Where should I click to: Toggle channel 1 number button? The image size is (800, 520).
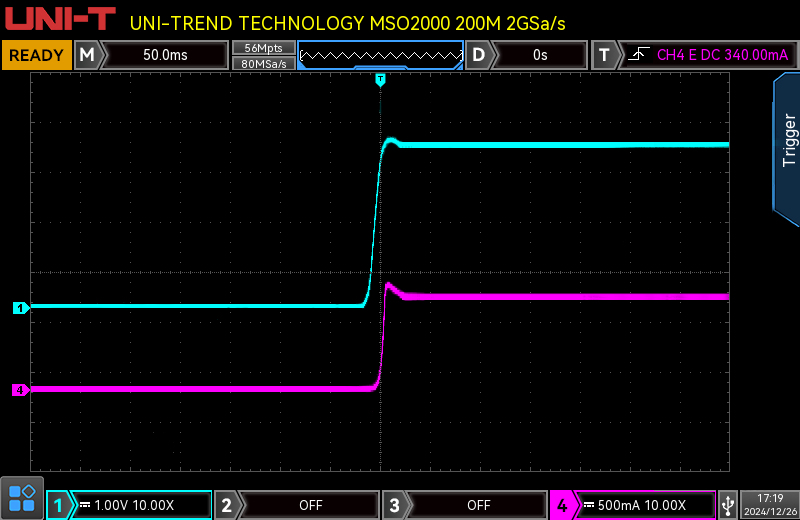(59, 505)
